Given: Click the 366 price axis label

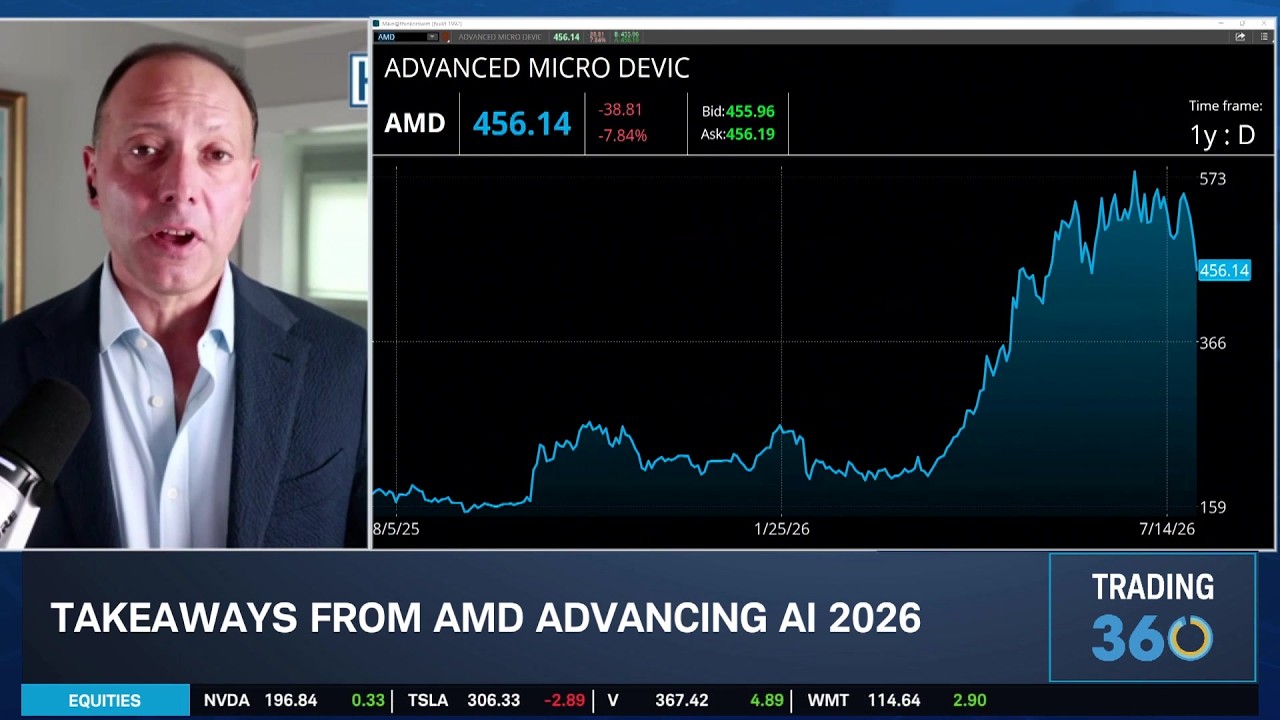Looking at the screenshot, I should pos(1212,343).
